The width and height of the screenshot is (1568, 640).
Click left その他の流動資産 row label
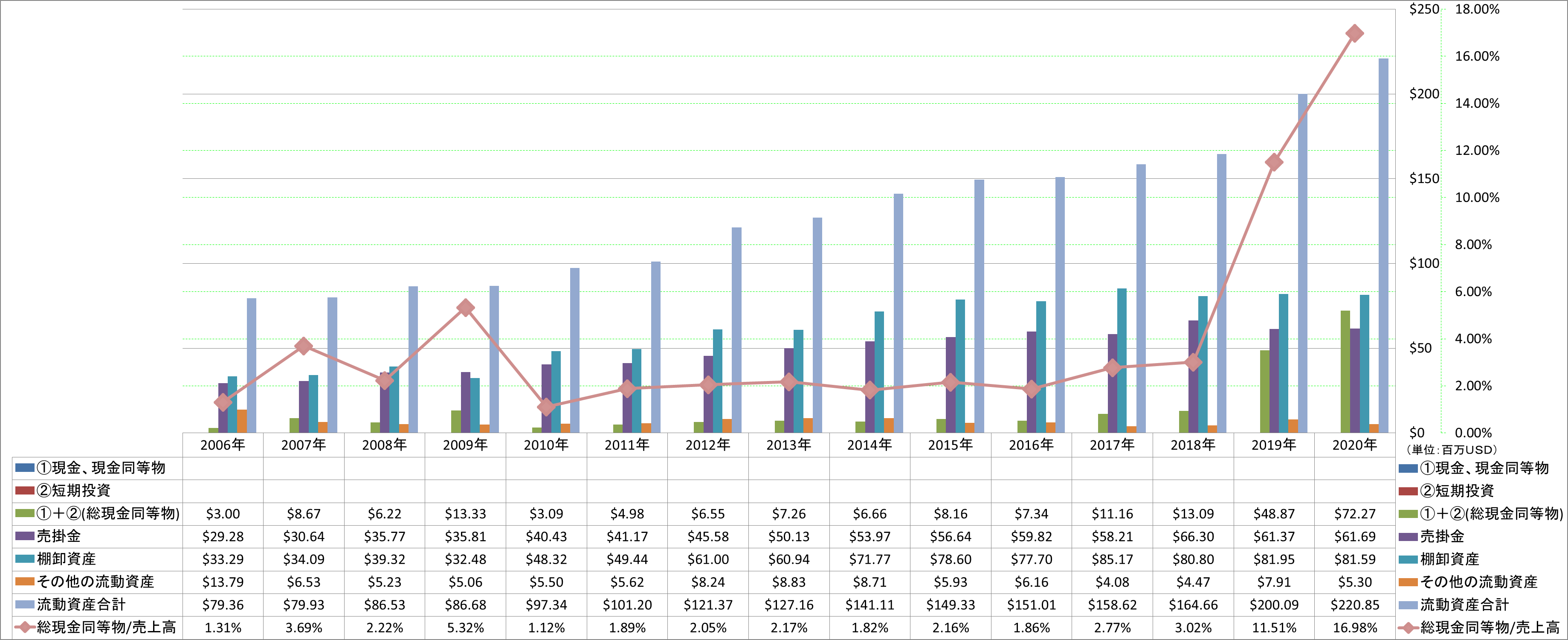click(x=96, y=582)
